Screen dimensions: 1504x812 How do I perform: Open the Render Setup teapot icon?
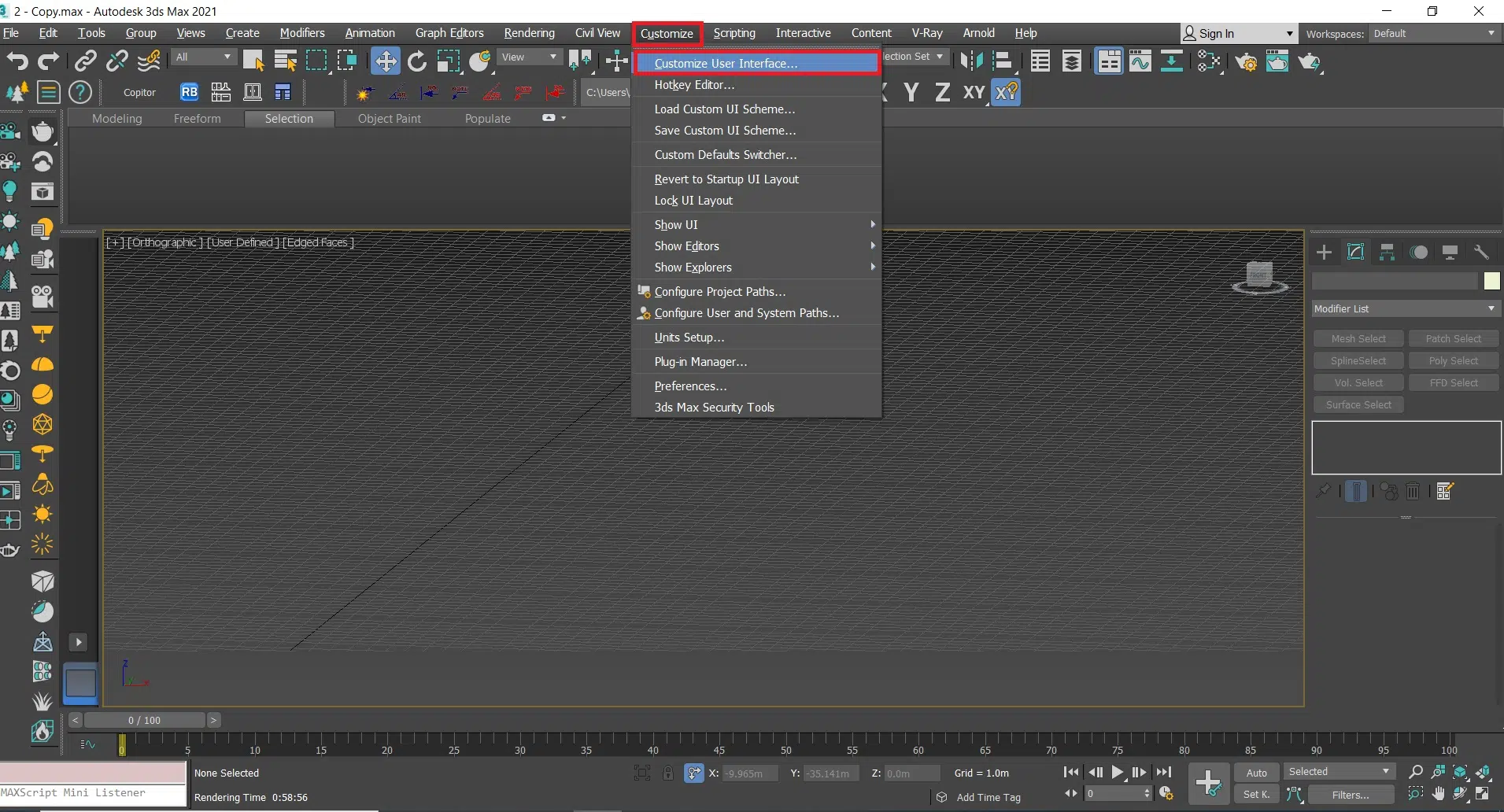pos(1246,61)
